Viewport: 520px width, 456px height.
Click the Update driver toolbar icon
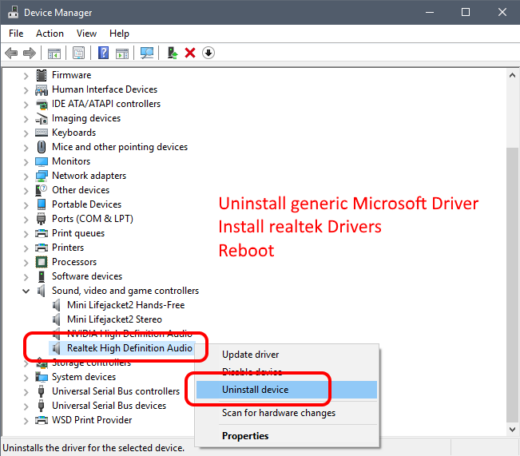[x=172, y=53]
